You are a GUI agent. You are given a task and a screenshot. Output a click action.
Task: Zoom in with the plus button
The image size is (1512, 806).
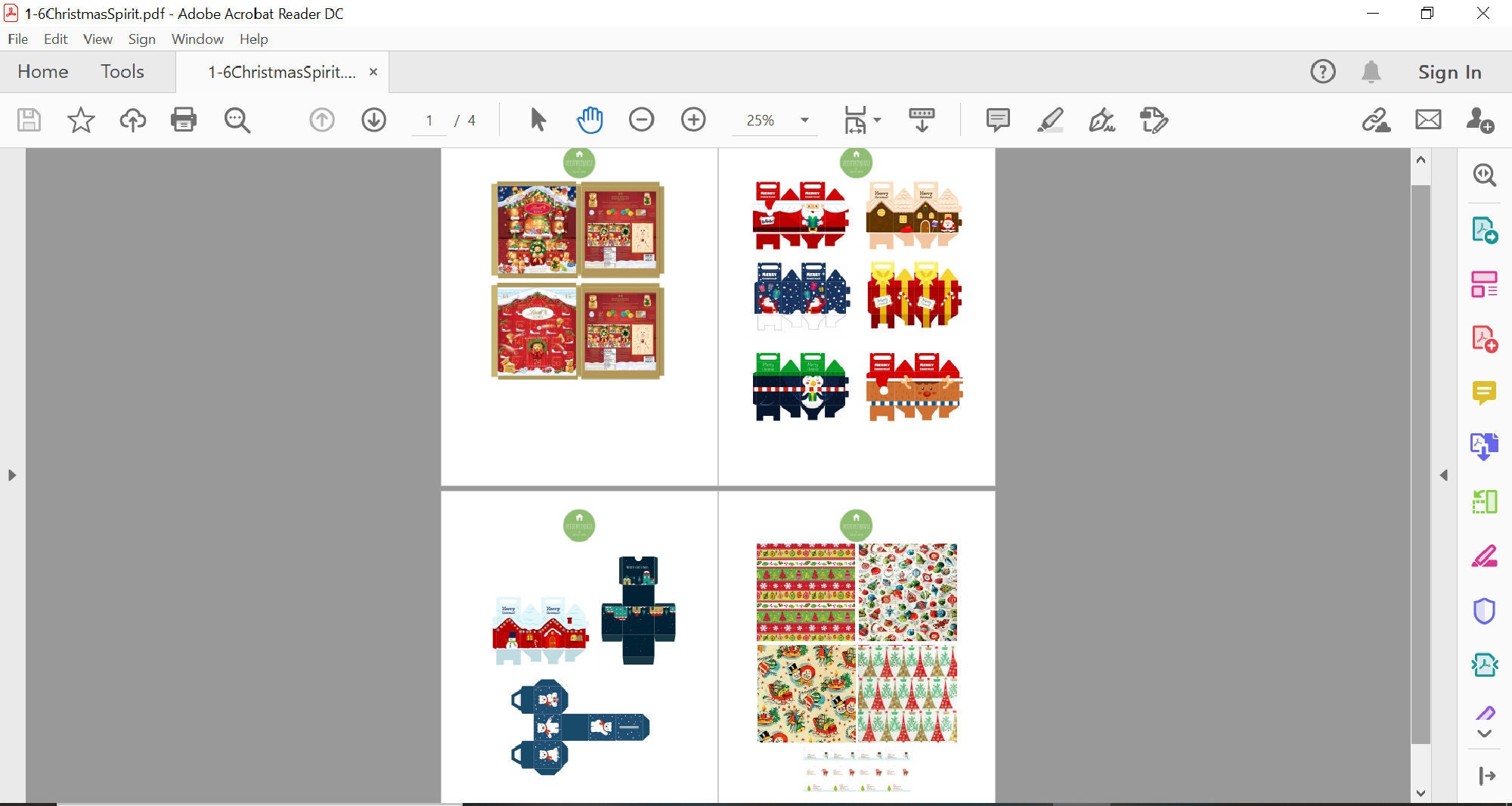point(693,119)
